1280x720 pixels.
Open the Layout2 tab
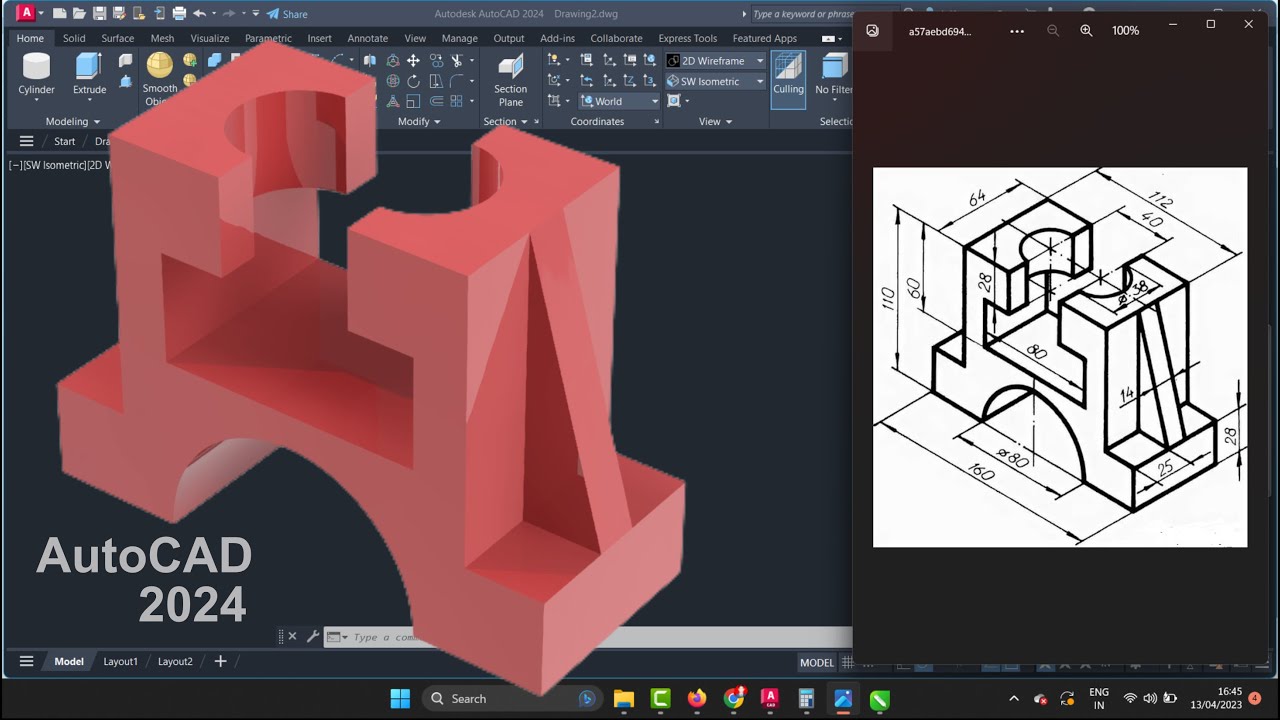coord(175,661)
